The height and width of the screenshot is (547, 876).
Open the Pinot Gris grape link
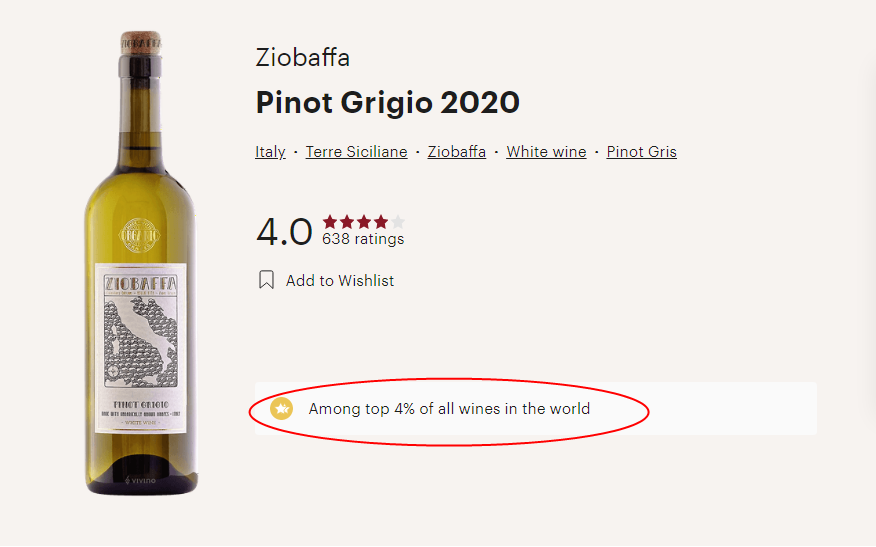641,152
